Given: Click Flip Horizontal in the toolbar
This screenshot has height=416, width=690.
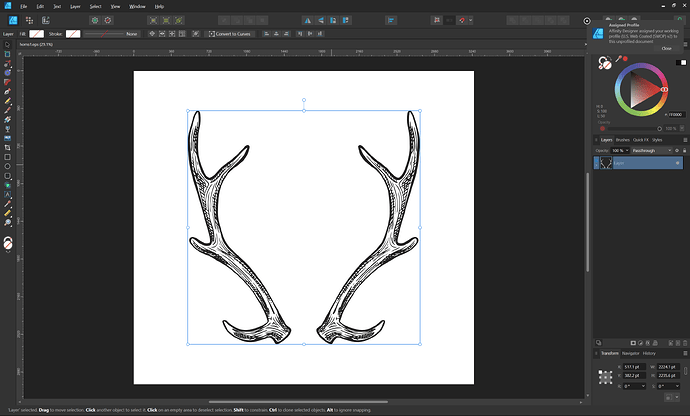Looking at the screenshot, I should (x=308, y=20).
